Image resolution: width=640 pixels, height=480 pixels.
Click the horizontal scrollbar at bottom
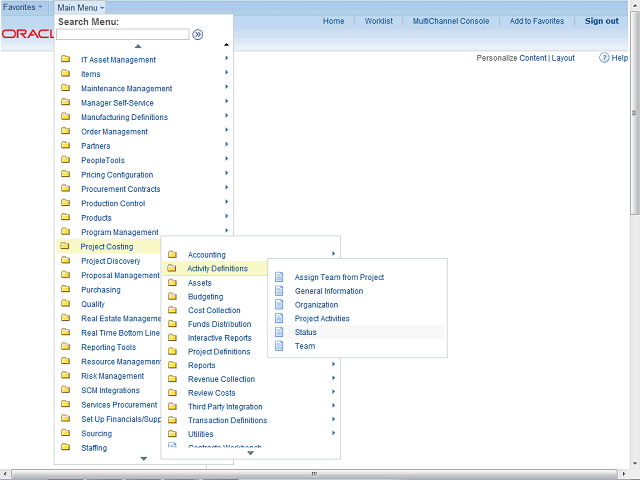click(314, 473)
